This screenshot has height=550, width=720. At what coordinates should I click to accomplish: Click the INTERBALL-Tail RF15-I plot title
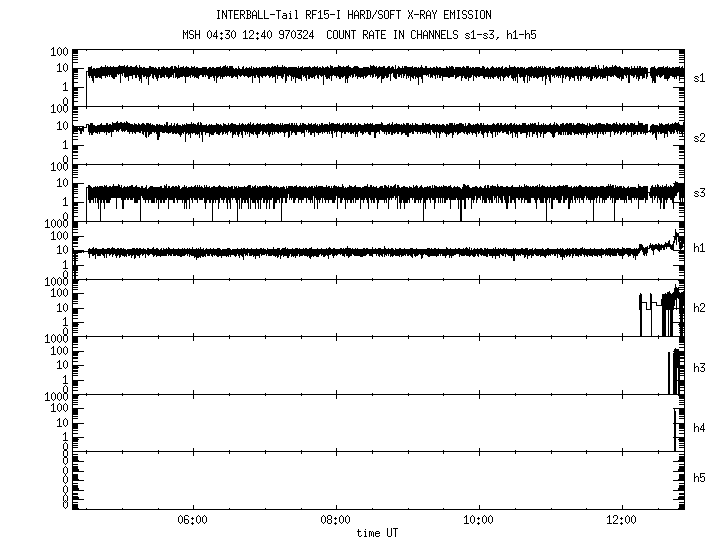353,15
